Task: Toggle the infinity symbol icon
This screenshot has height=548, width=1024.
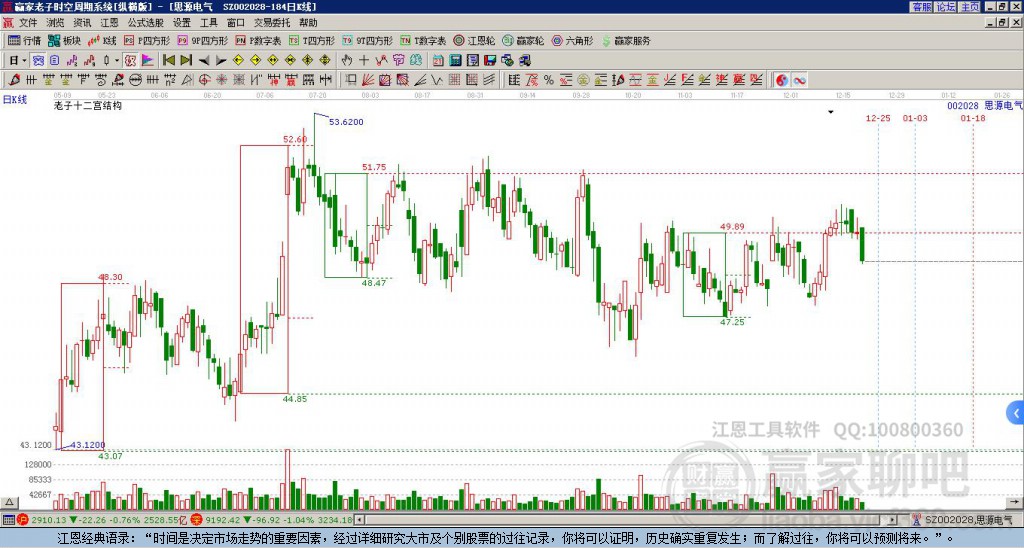Action: tap(799, 80)
